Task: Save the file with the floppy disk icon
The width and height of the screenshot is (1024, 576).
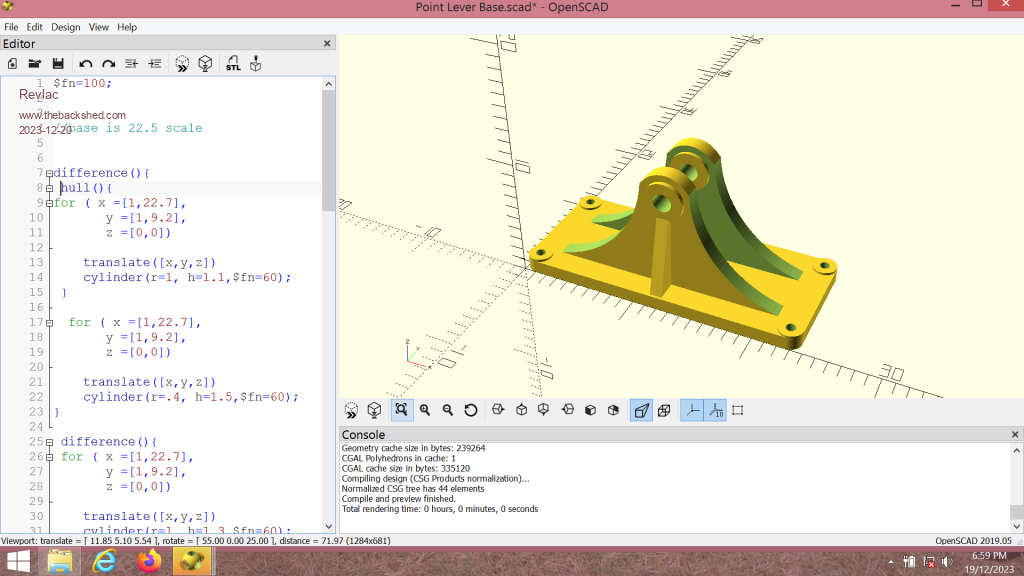Action: (x=58, y=64)
